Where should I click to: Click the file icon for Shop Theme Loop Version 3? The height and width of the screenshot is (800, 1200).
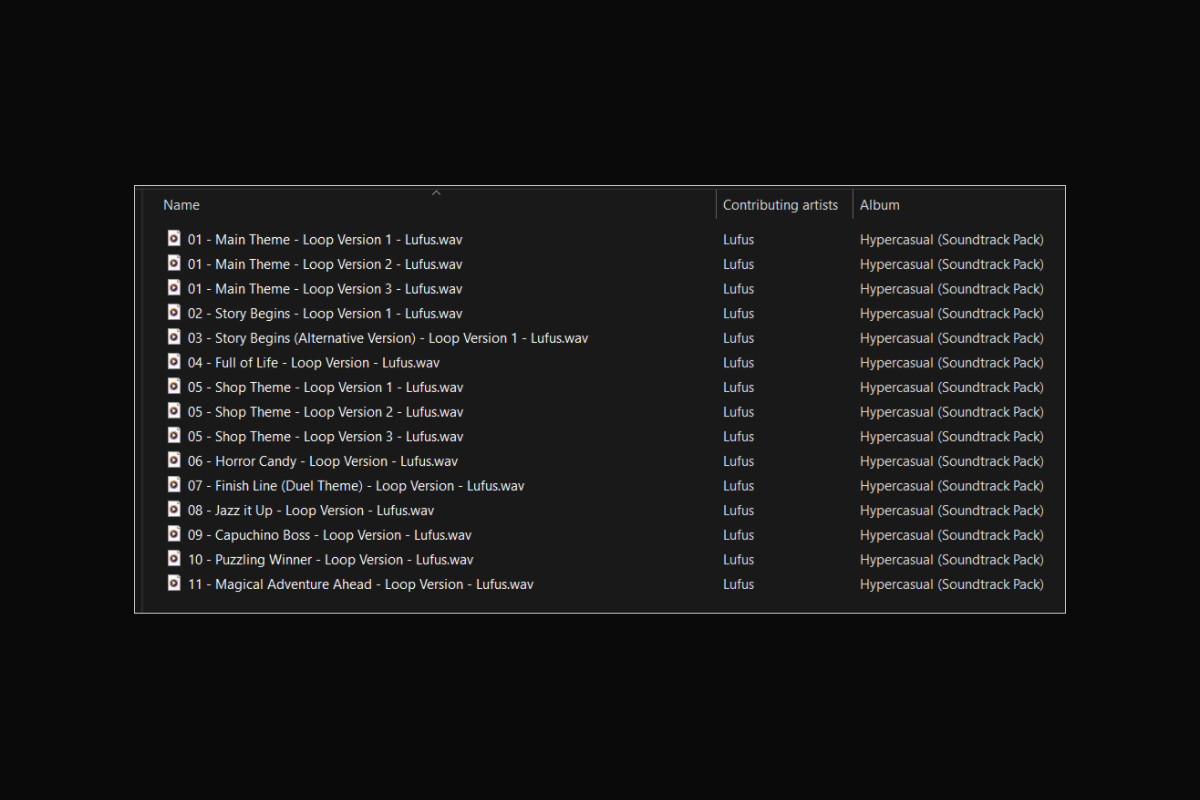[174, 436]
